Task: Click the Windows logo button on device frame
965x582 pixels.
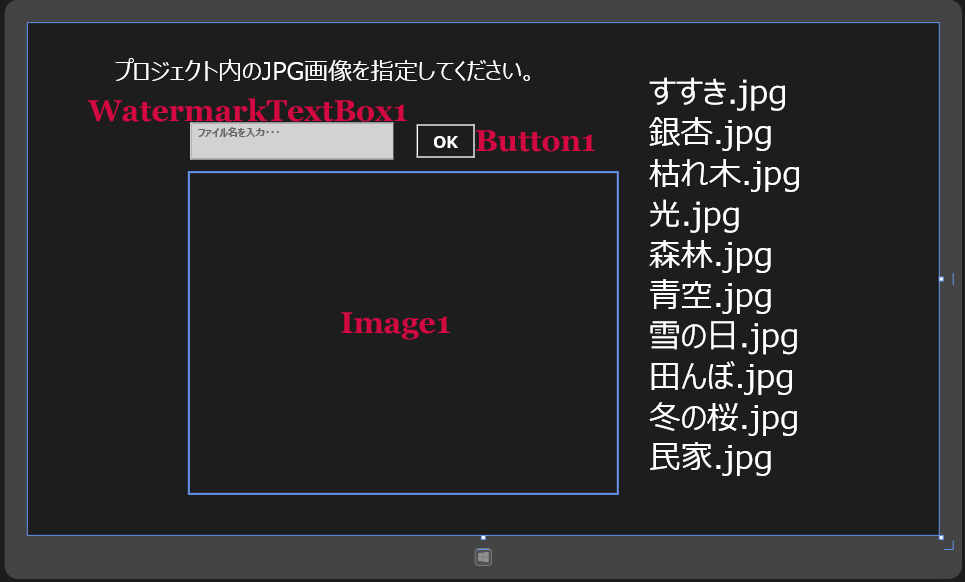Action: click(x=483, y=557)
